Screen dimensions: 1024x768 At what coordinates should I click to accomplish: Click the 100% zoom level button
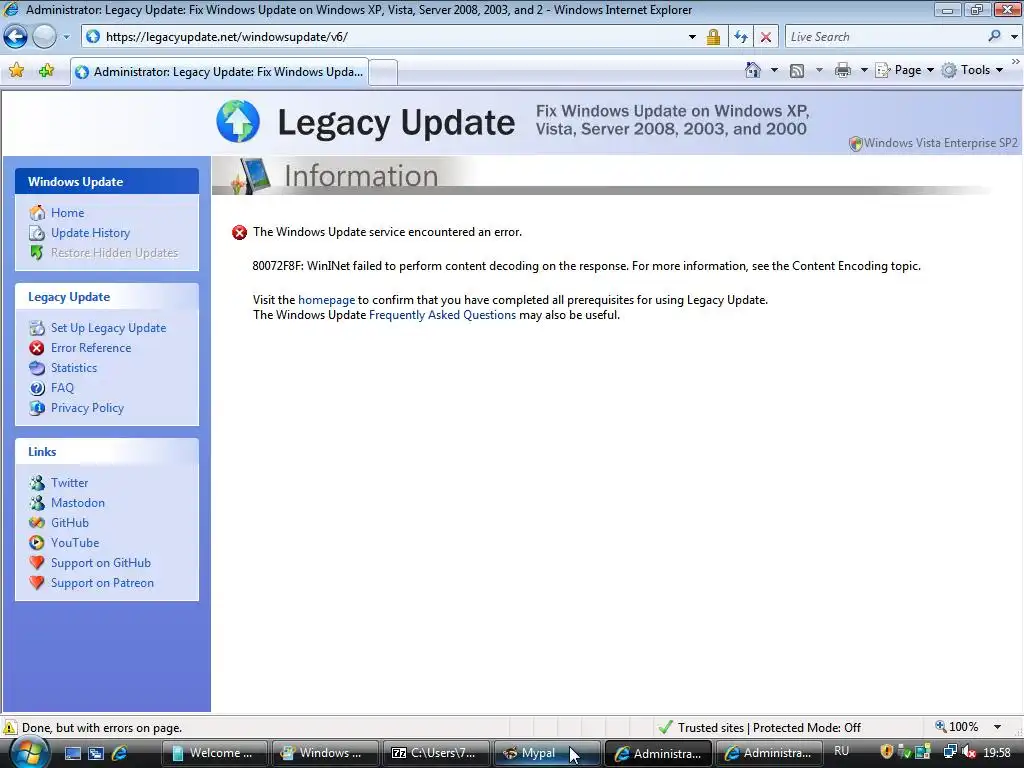957,727
